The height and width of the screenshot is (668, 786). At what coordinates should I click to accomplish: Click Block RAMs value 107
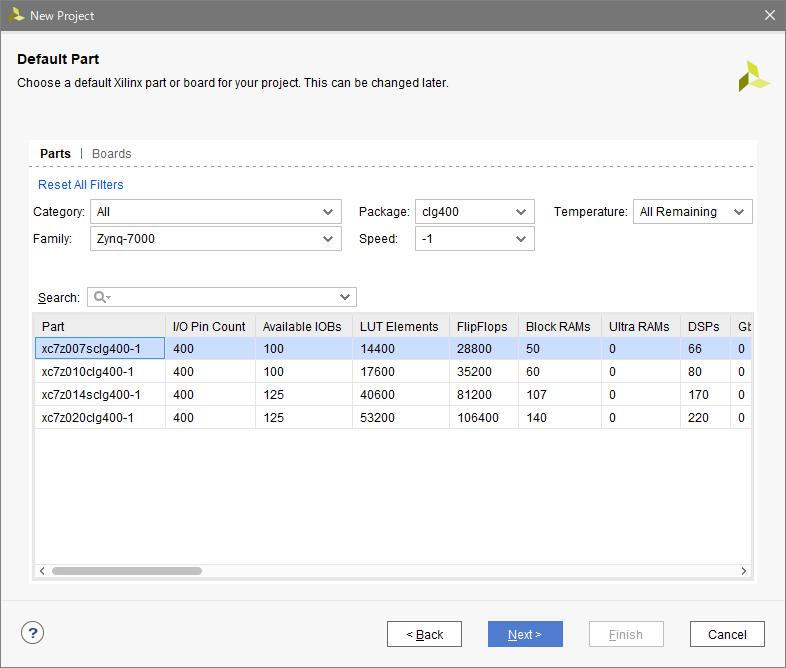[536, 394]
